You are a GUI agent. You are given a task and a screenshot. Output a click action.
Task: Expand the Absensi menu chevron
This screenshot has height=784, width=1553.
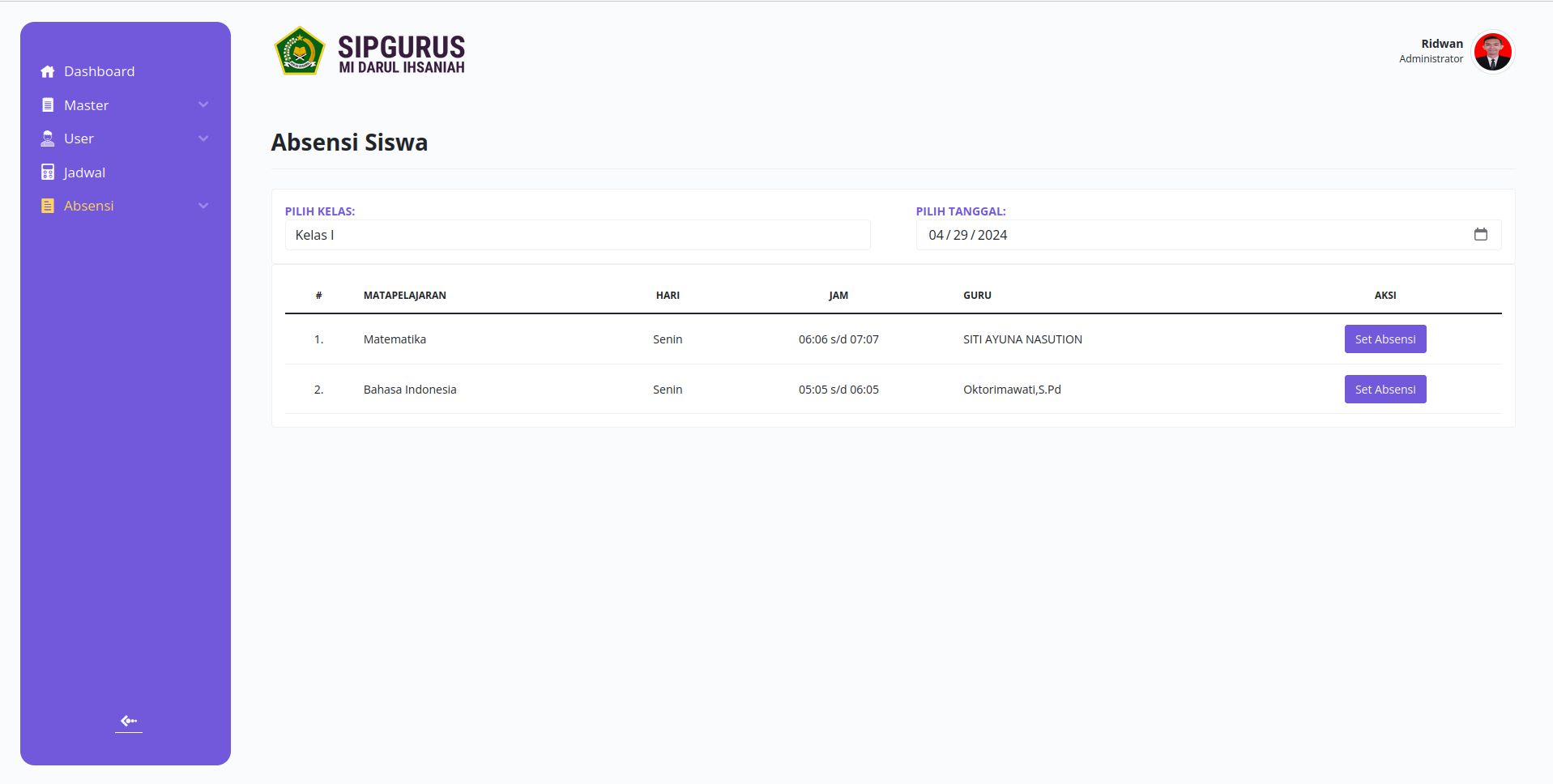pos(203,206)
